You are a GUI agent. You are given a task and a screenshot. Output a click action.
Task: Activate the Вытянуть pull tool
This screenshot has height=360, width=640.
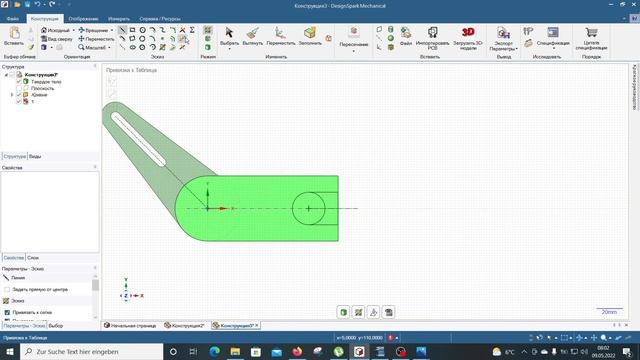click(x=253, y=35)
